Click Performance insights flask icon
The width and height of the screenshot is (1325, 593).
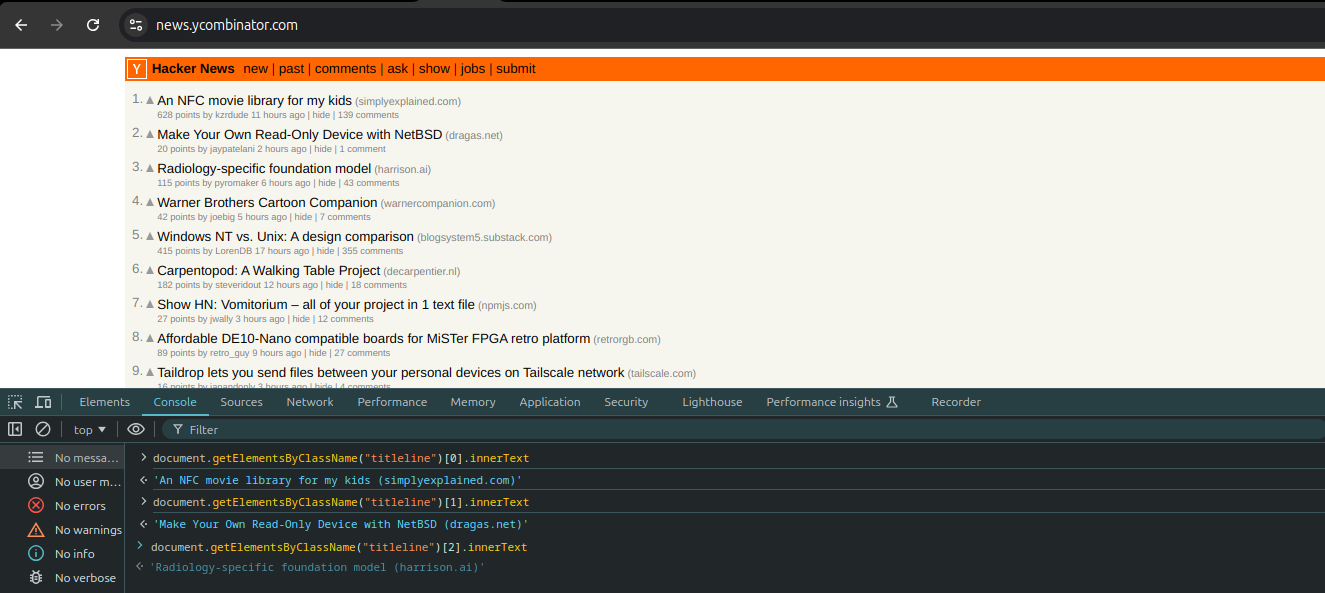[892, 402]
